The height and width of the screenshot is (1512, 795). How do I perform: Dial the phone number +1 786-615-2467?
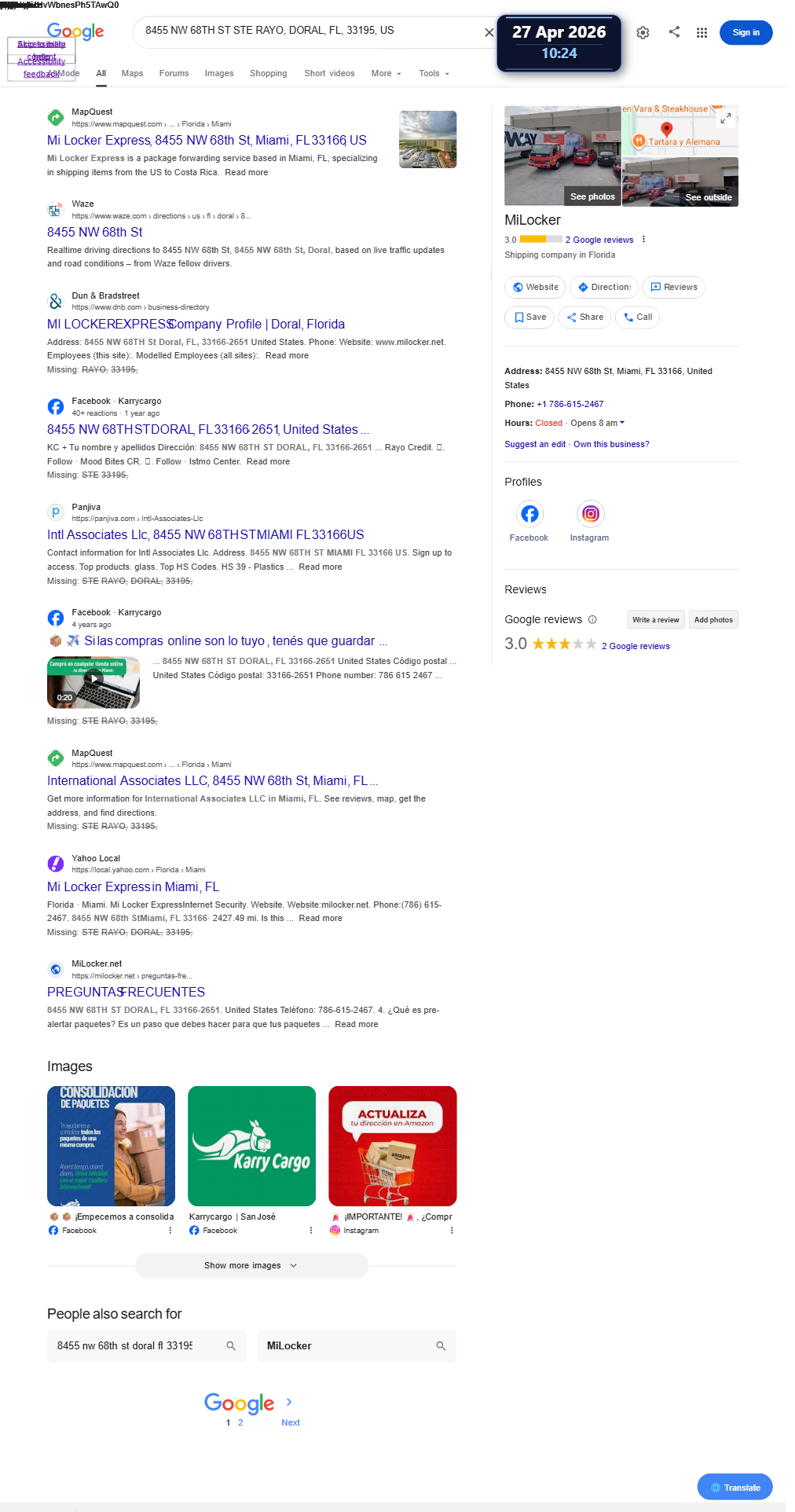pos(570,404)
